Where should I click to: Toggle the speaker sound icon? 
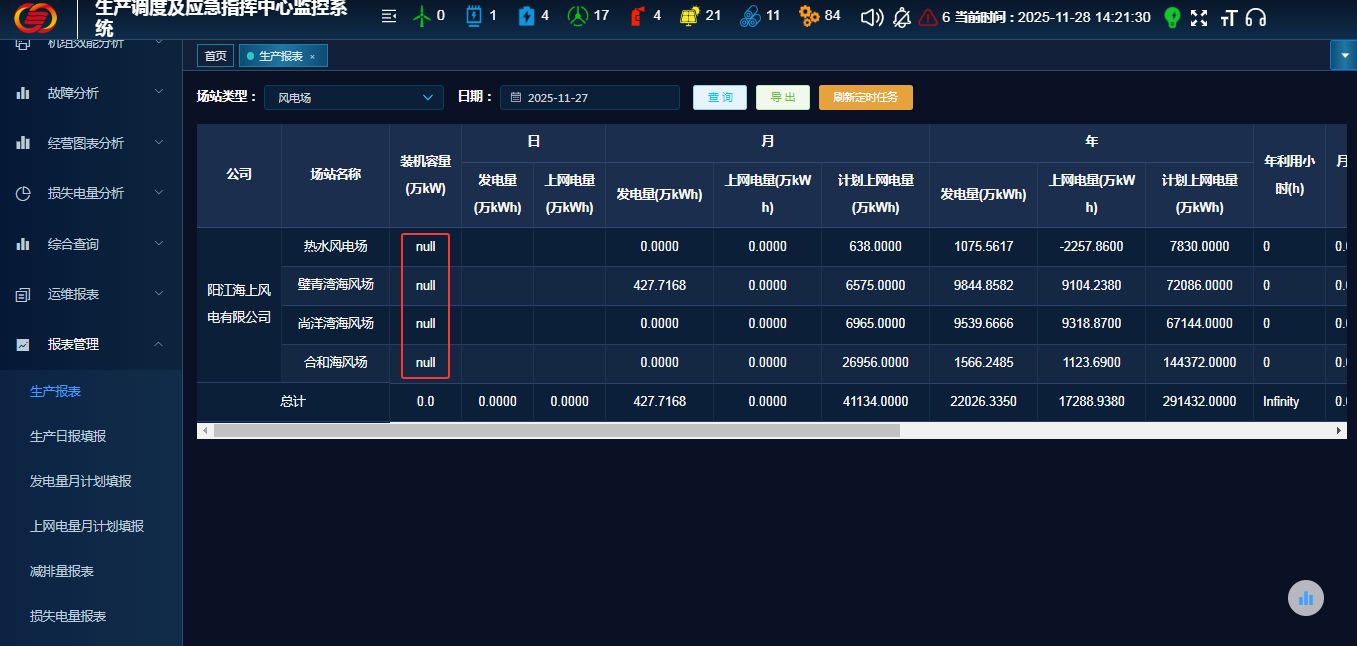[872, 17]
